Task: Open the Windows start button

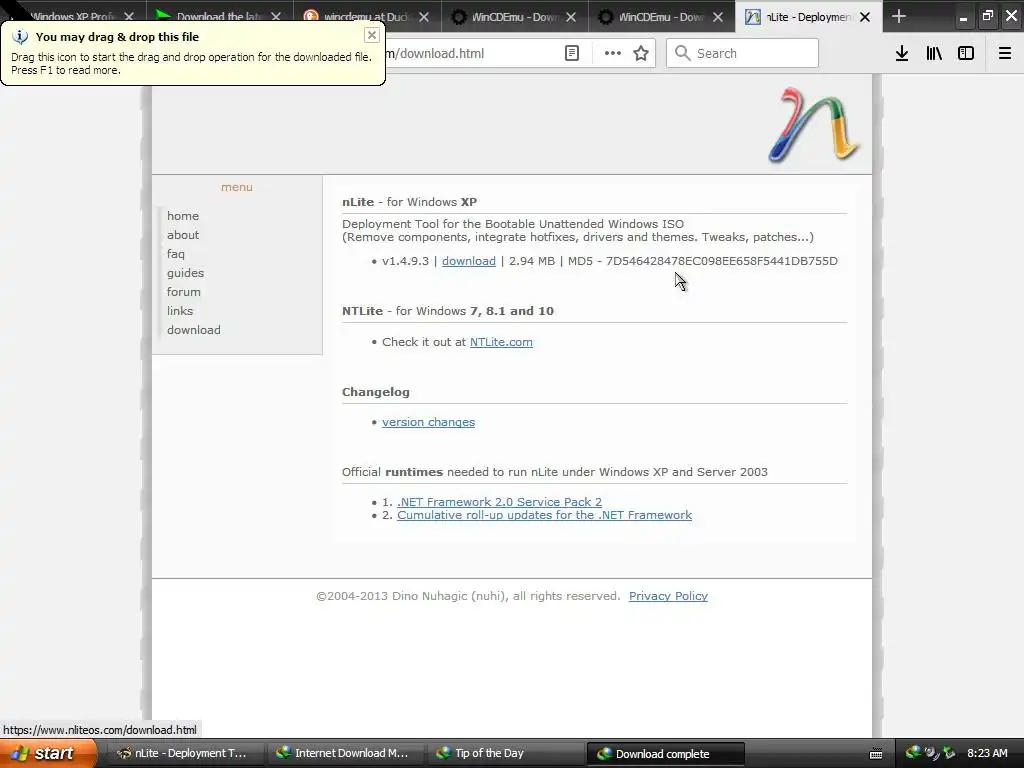Action: point(48,753)
